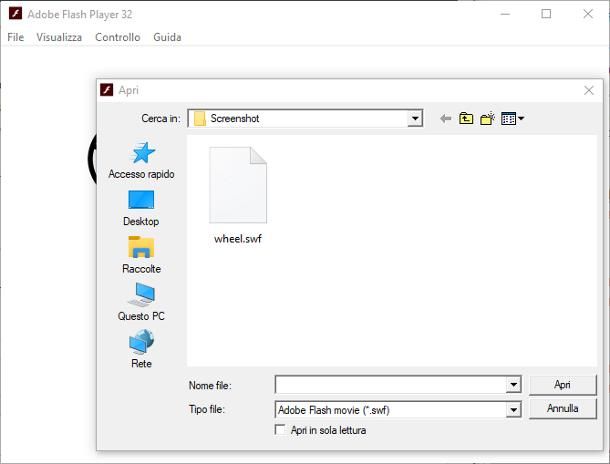610x464 pixels.
Task: Open the File menu
Action: point(16,37)
